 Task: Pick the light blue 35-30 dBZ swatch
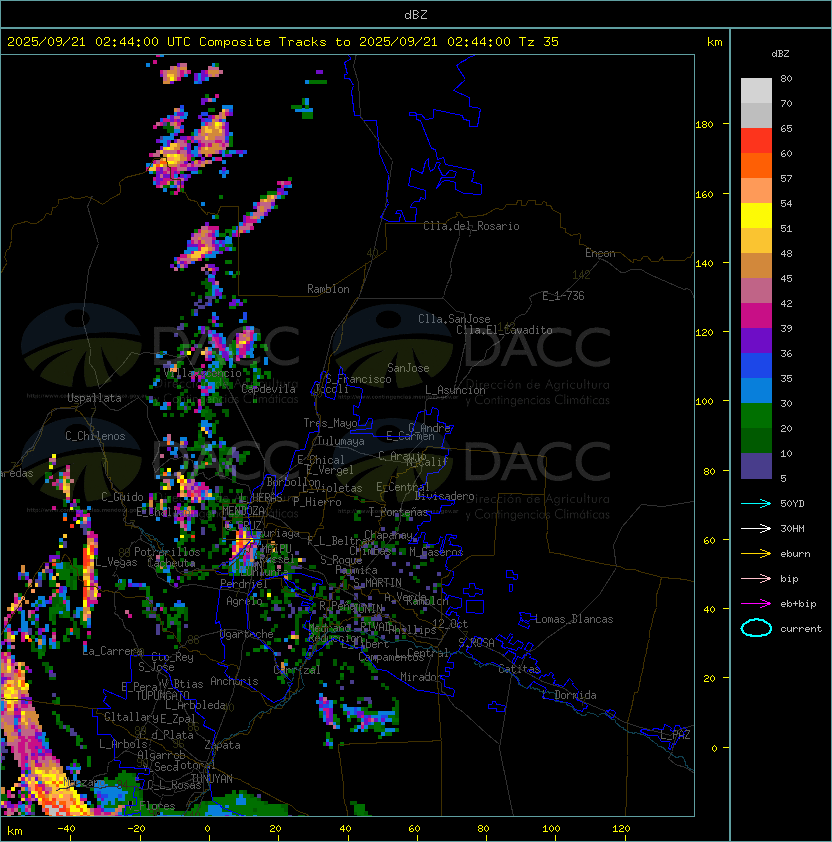click(756, 390)
